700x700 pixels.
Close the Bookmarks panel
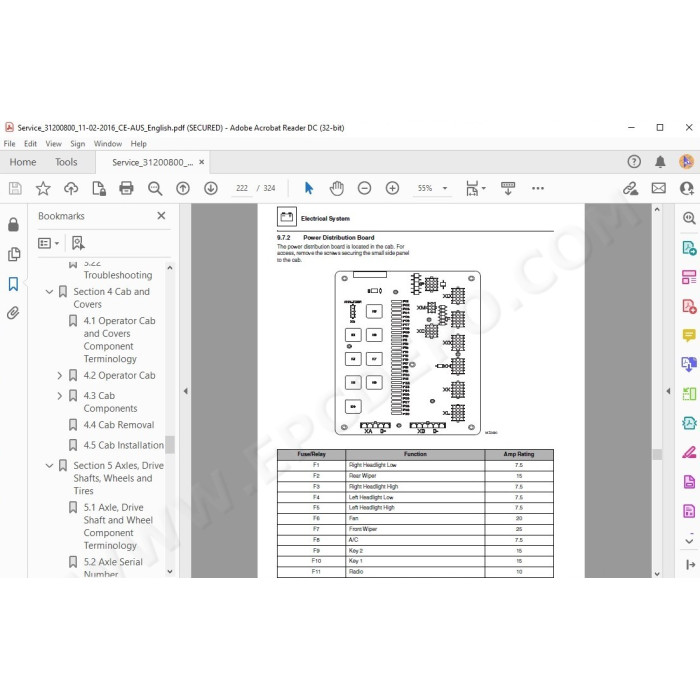click(x=162, y=216)
